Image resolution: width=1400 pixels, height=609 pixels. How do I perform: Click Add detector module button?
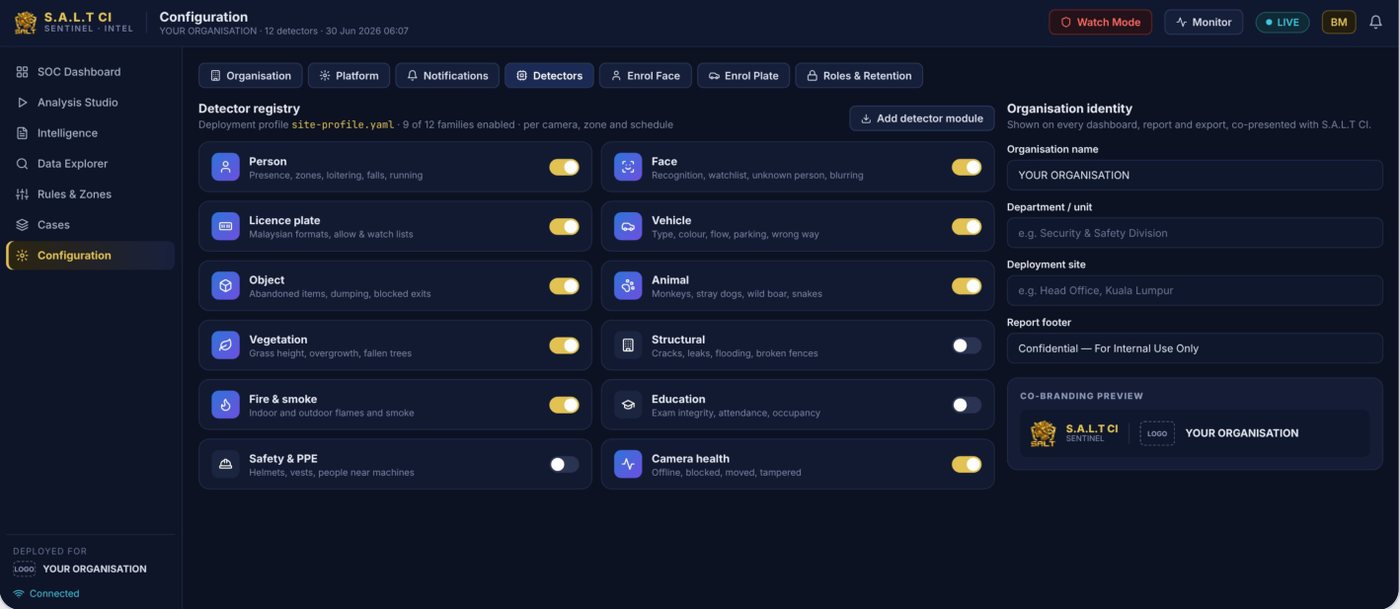(922, 118)
